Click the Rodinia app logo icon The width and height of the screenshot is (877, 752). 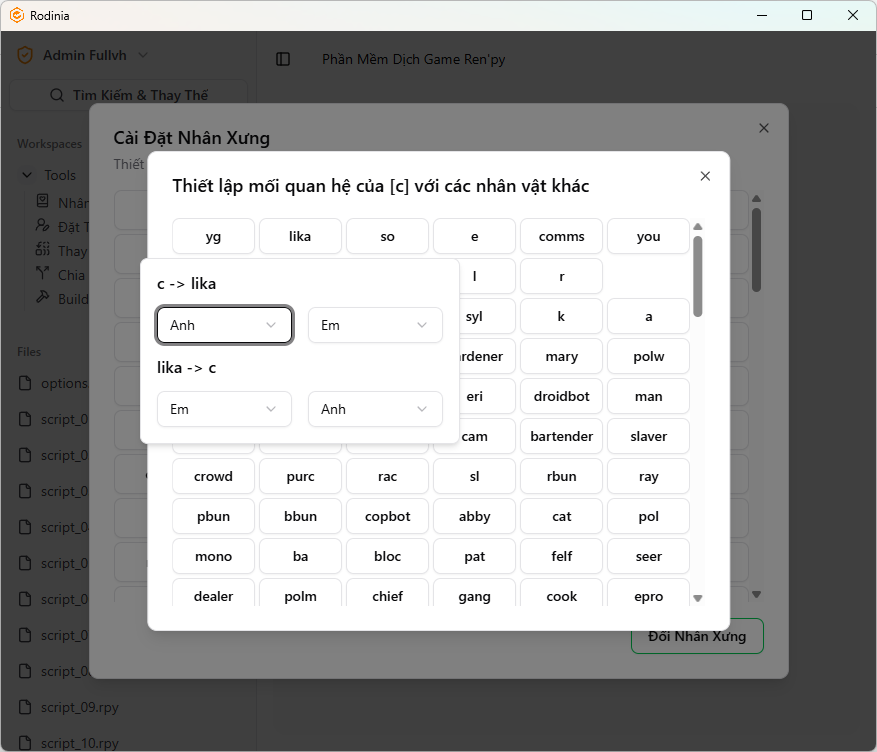coord(17,15)
